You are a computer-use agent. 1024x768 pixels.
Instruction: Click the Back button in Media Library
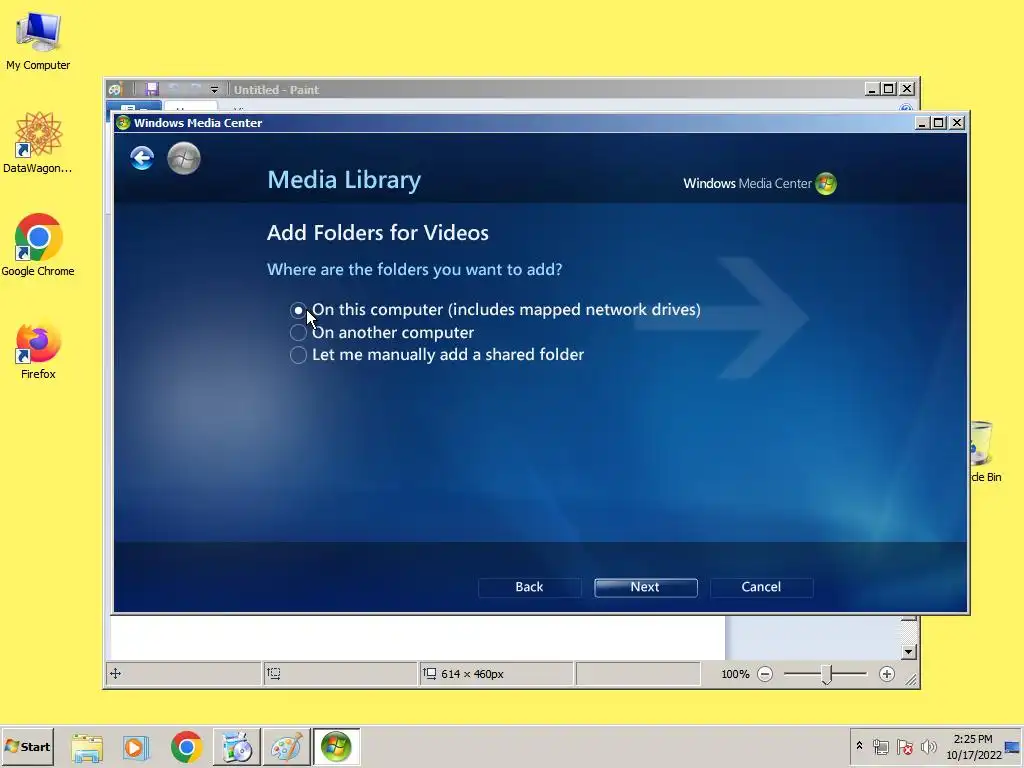pos(529,587)
